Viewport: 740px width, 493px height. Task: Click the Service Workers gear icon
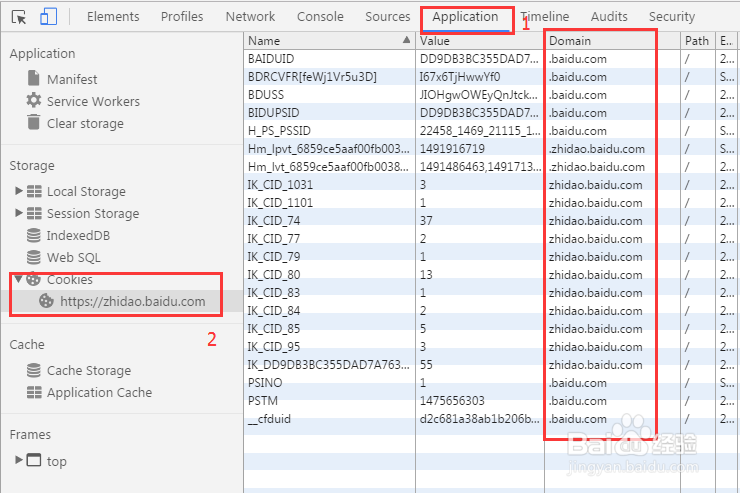pos(34,100)
